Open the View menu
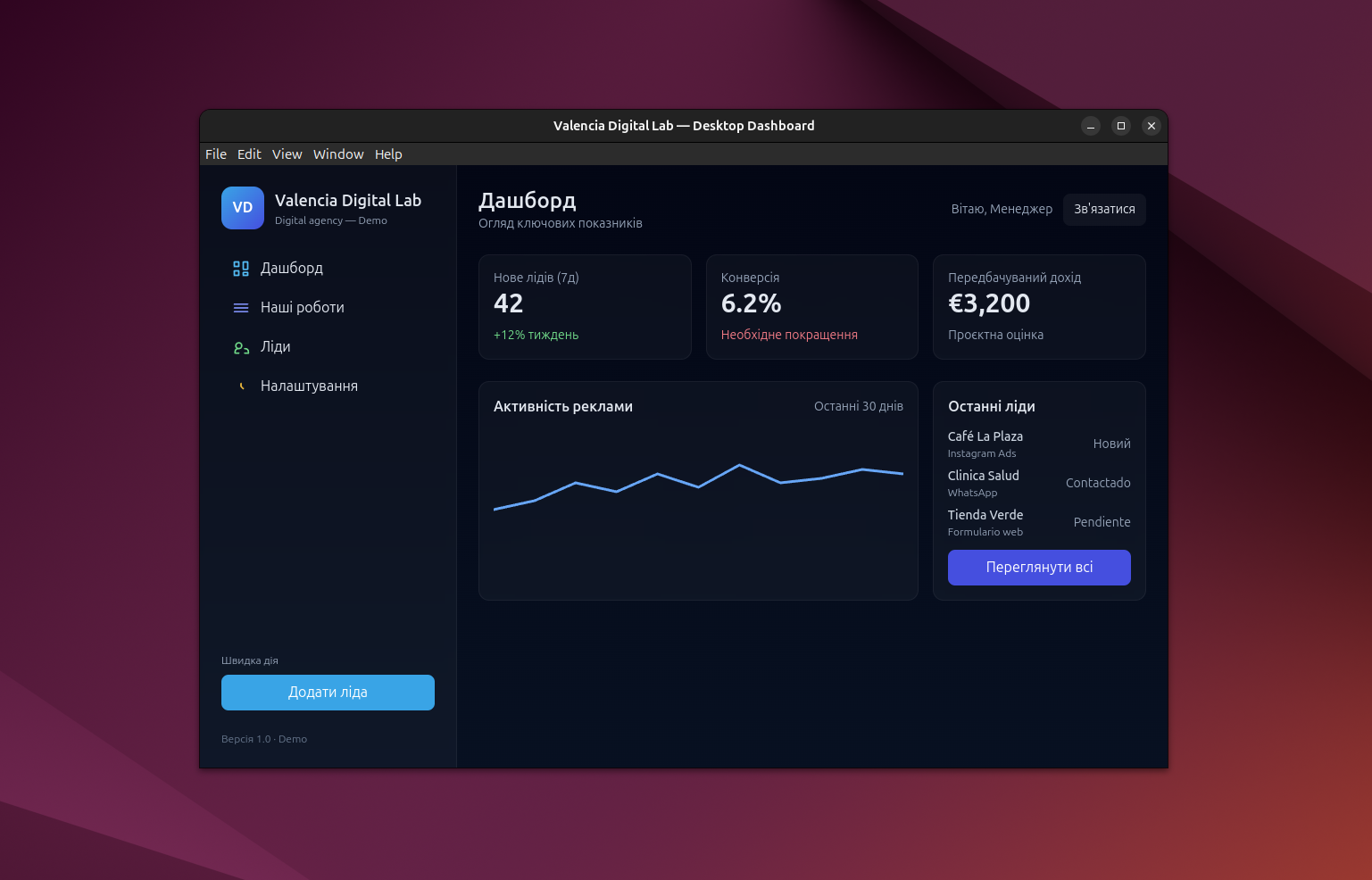Image resolution: width=1372 pixels, height=880 pixels. [287, 154]
